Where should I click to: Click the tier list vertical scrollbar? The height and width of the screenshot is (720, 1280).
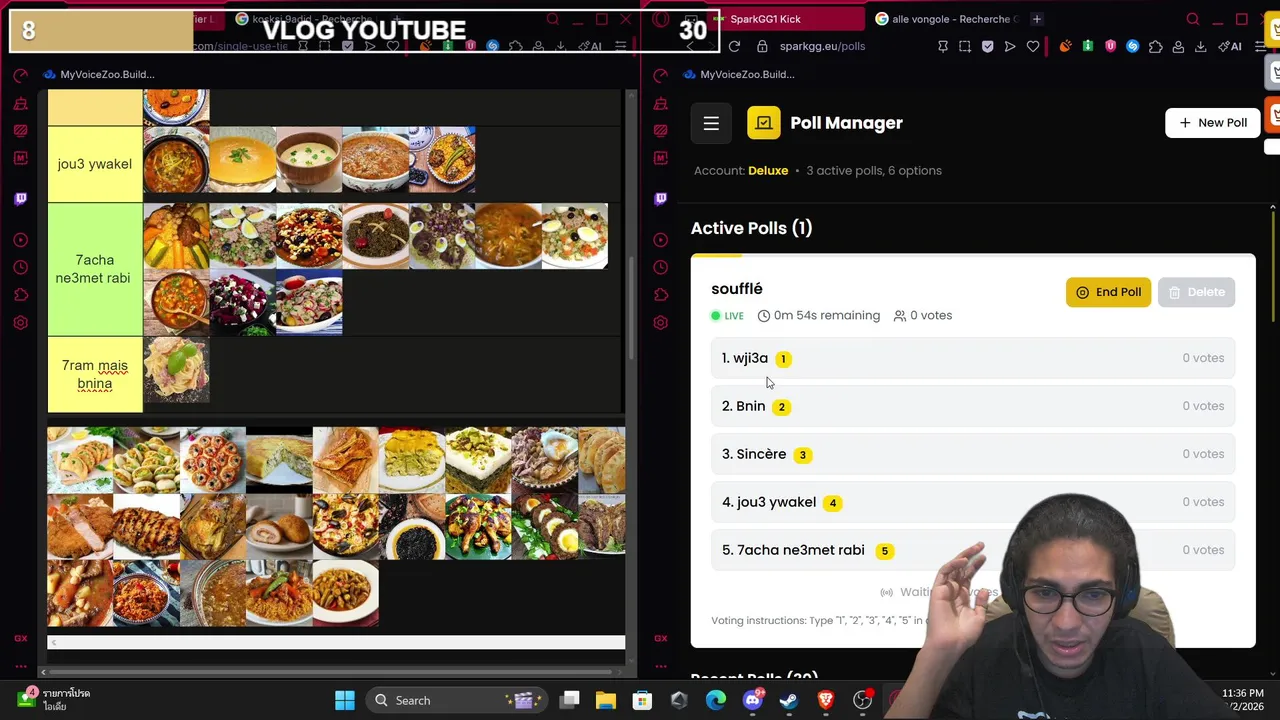(x=631, y=310)
